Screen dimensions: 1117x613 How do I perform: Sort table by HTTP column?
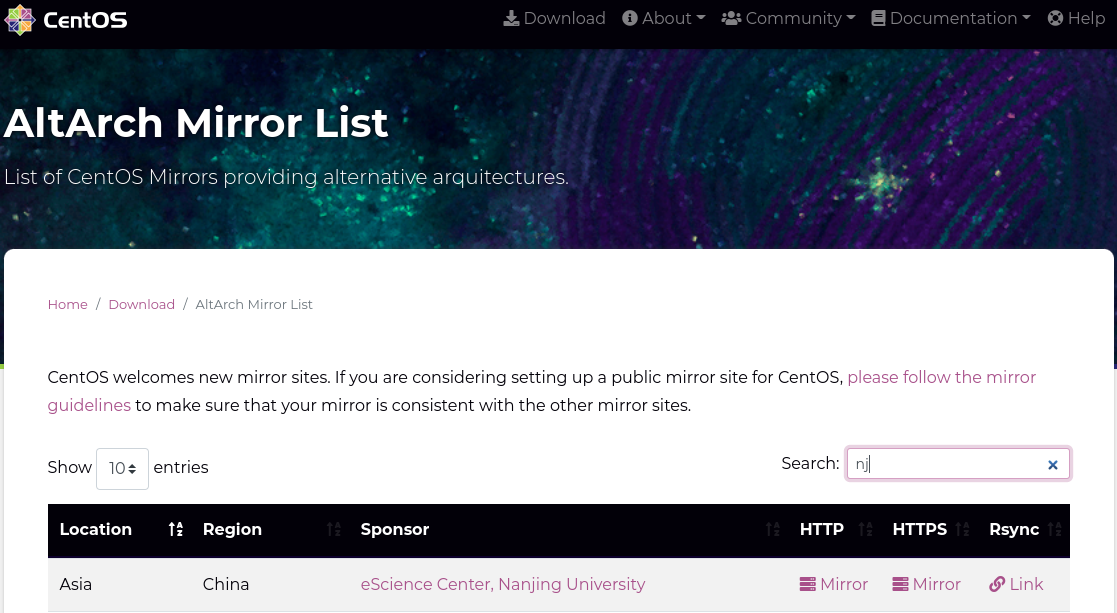point(834,530)
